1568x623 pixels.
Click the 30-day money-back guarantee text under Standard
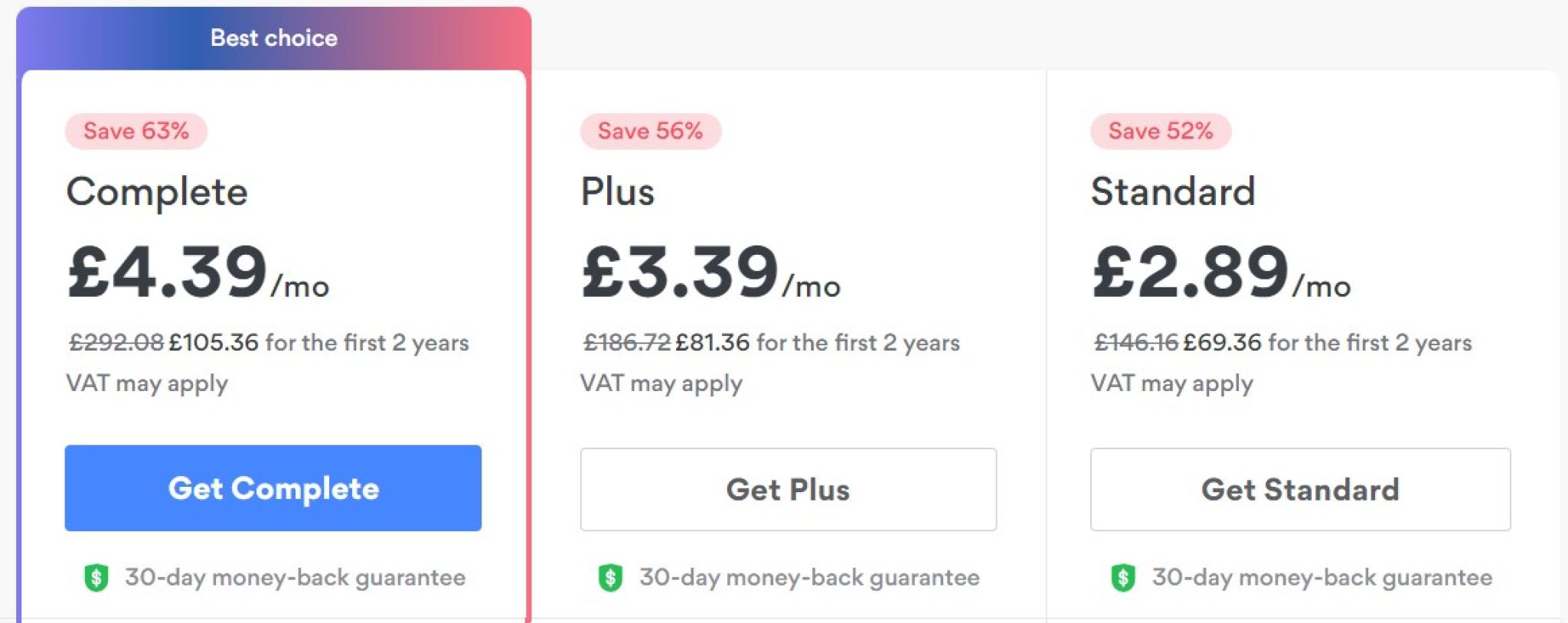pos(1322,577)
